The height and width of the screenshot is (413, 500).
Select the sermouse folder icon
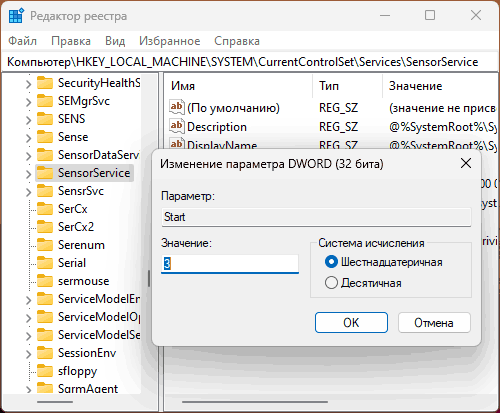coord(45,281)
